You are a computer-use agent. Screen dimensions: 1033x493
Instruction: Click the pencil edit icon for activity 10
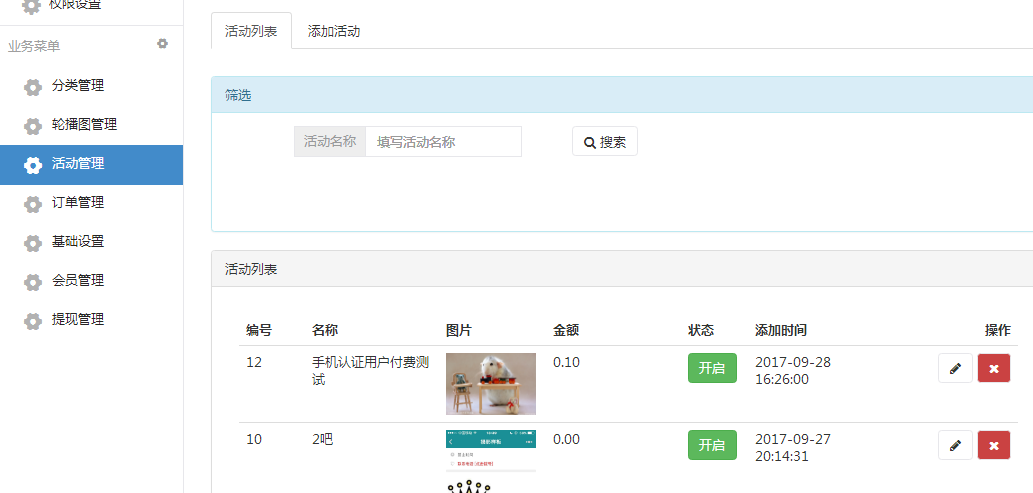click(955, 445)
